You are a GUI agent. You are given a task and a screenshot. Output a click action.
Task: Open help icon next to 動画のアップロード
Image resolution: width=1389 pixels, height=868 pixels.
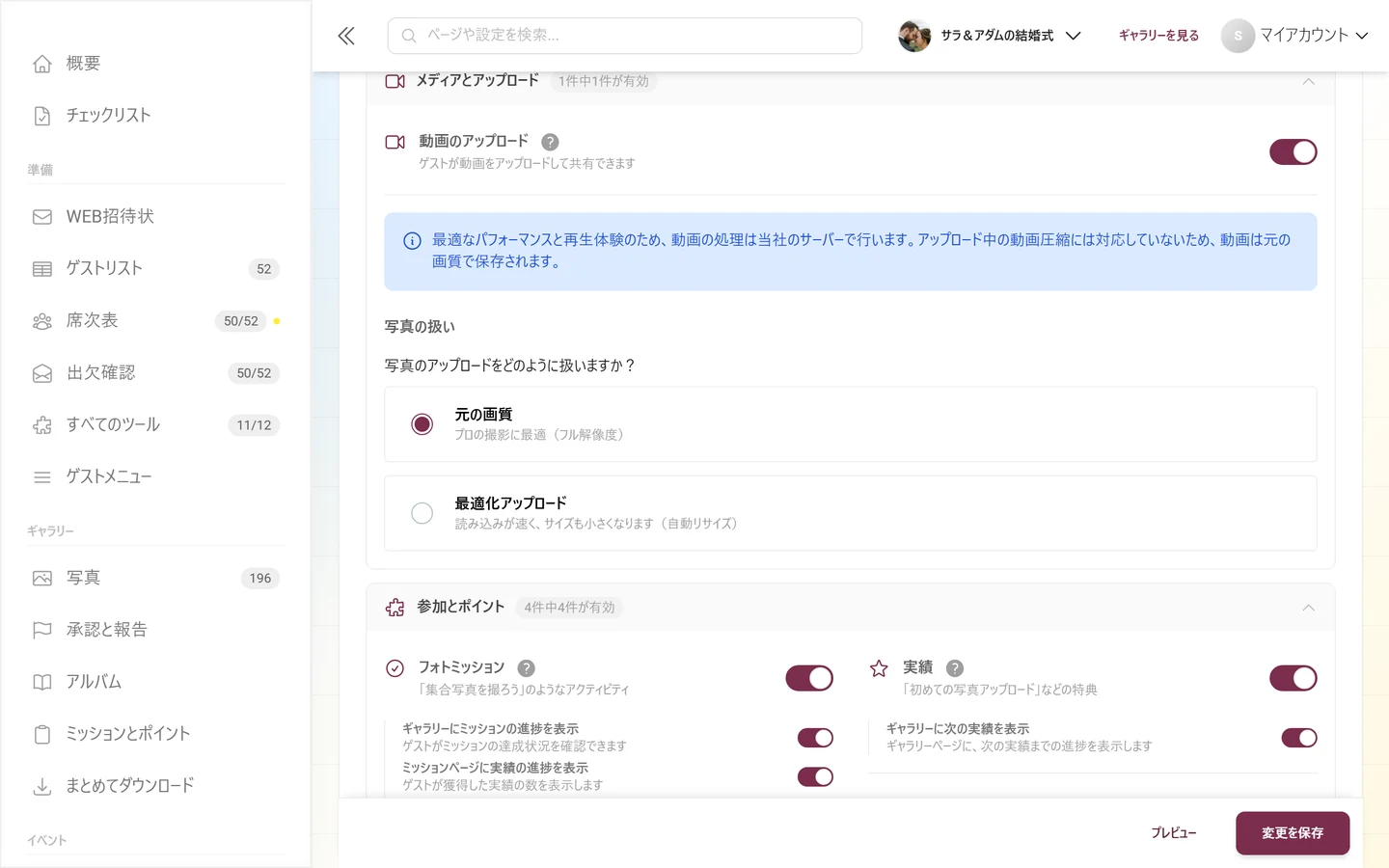point(550,142)
